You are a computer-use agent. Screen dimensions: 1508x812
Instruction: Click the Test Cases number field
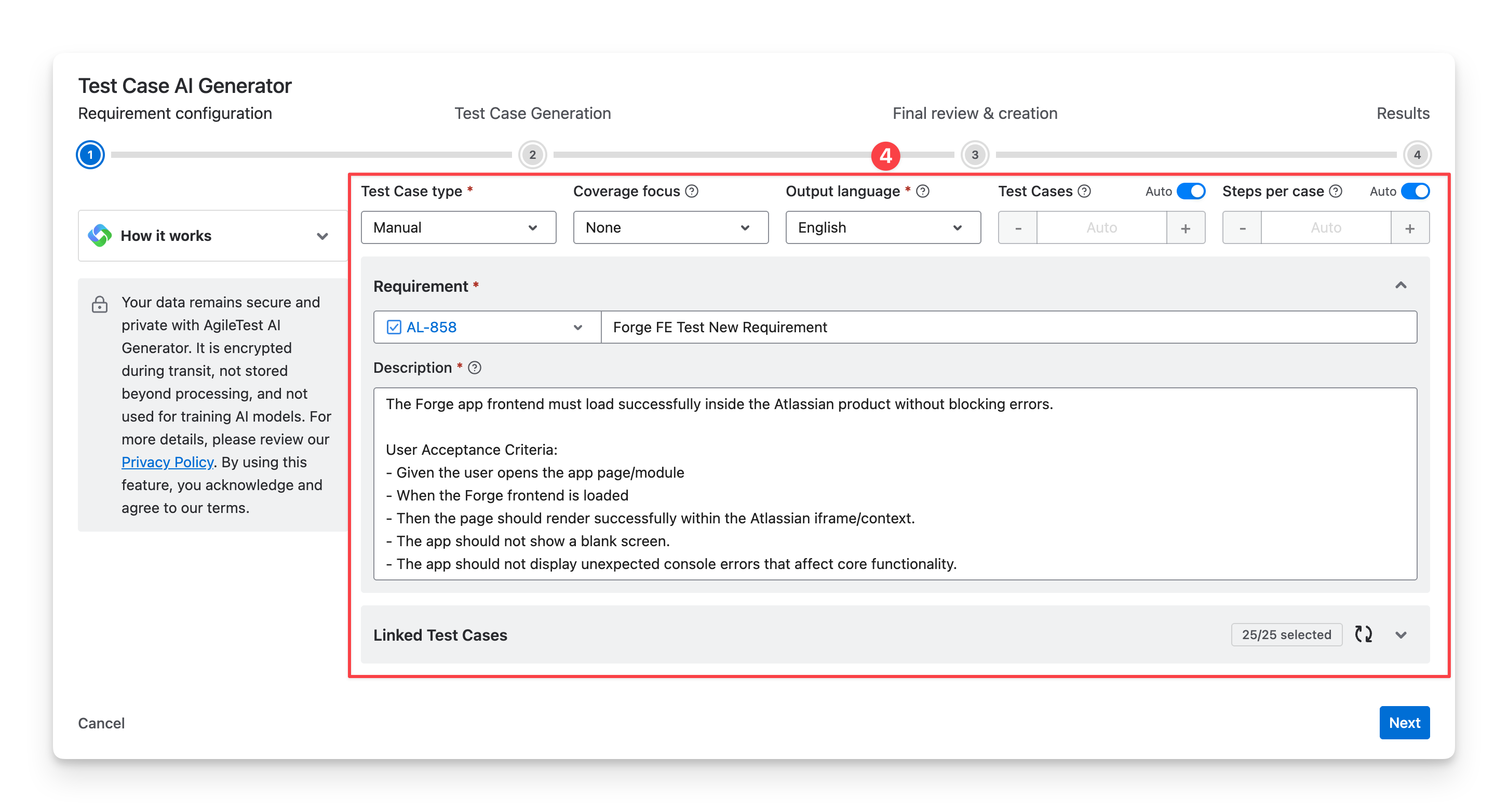[x=1102, y=228]
